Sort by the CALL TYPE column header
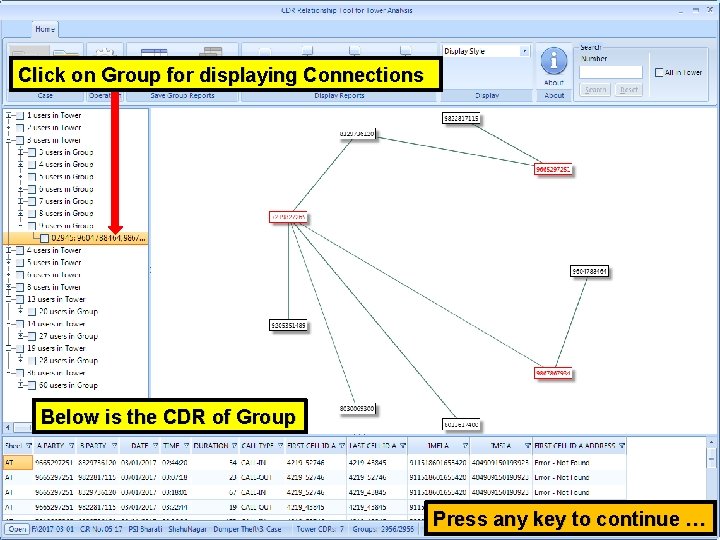This screenshot has width=720, height=540. 257,445
